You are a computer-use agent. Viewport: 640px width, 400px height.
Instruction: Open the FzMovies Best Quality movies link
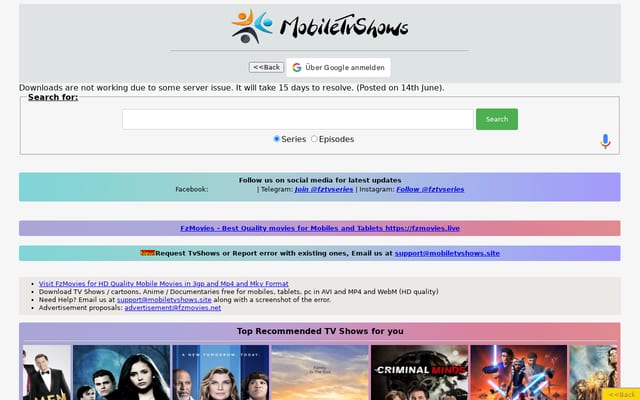point(320,228)
